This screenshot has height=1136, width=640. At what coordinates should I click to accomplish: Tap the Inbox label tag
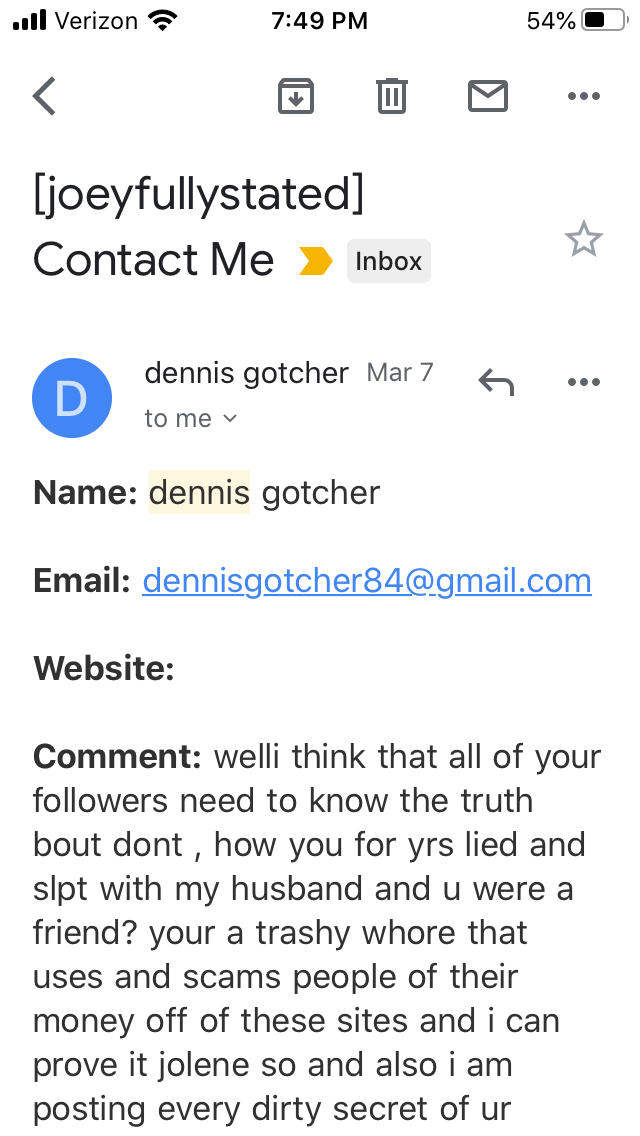pos(389,262)
